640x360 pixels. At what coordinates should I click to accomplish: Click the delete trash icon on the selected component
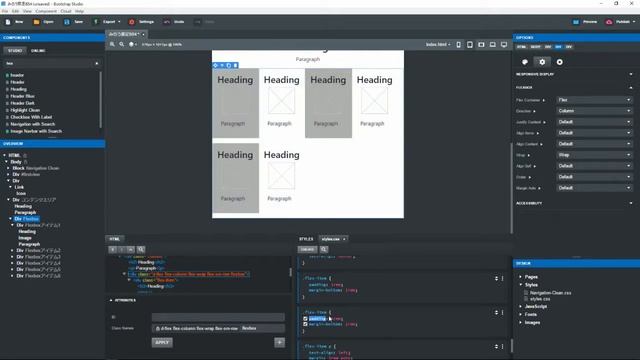click(236, 65)
